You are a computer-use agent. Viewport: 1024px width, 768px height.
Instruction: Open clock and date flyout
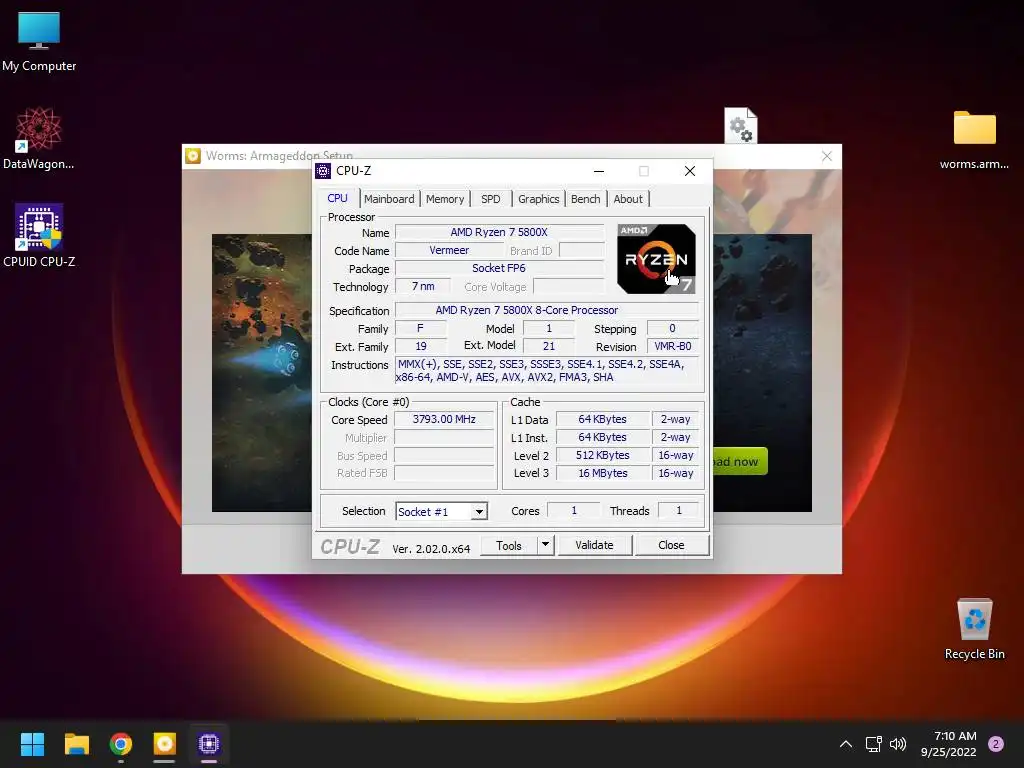click(949, 744)
